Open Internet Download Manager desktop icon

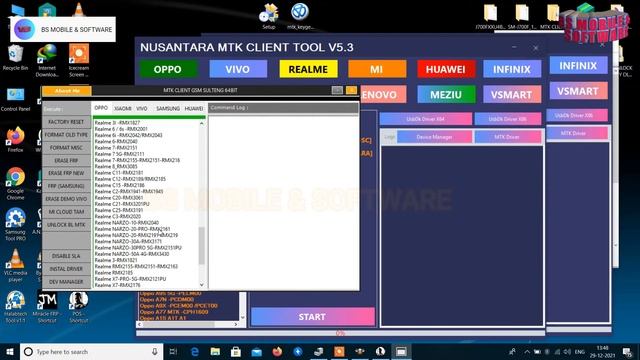[x=47, y=60]
